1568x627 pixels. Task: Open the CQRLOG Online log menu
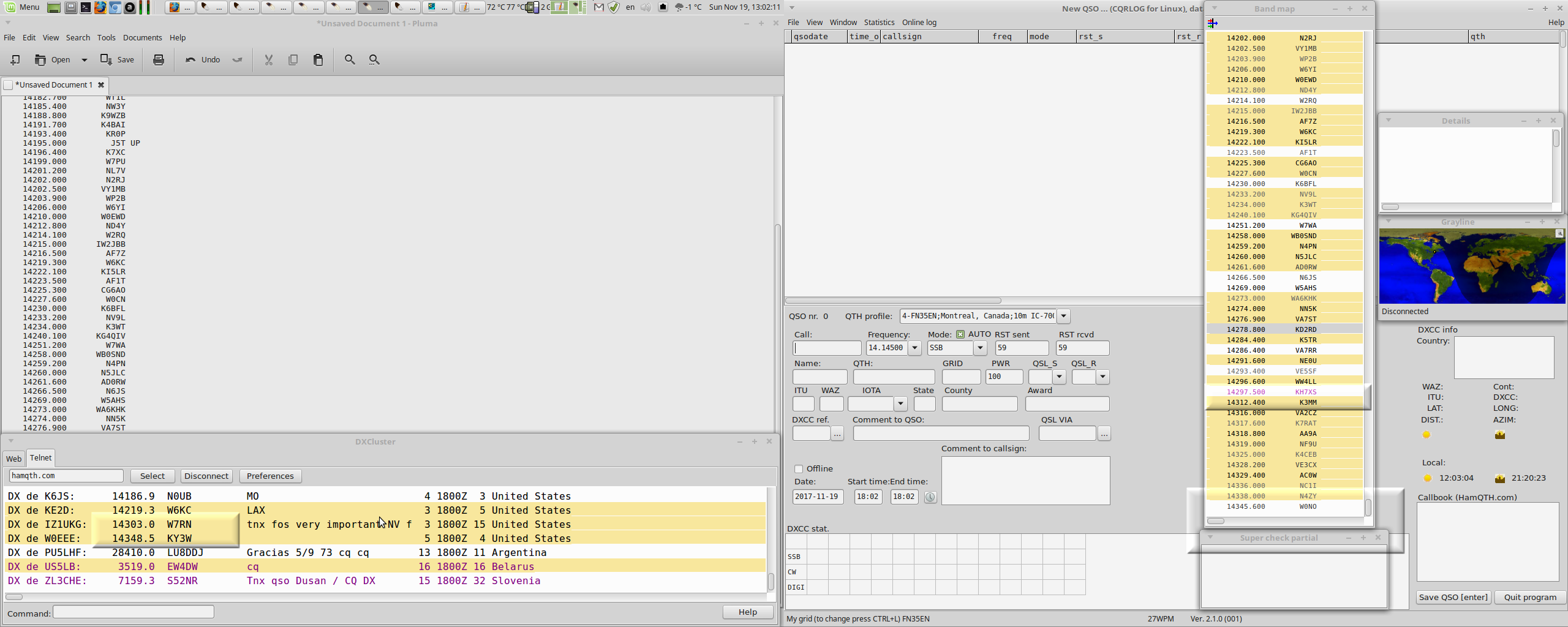click(x=919, y=22)
